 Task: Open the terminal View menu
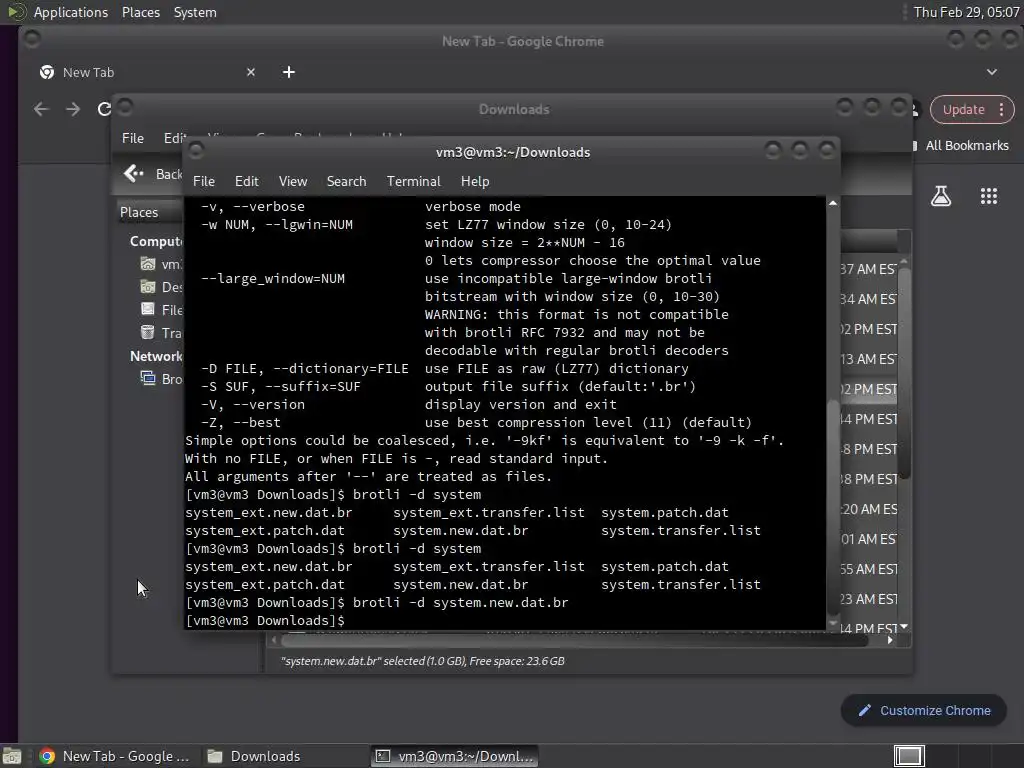pos(293,182)
